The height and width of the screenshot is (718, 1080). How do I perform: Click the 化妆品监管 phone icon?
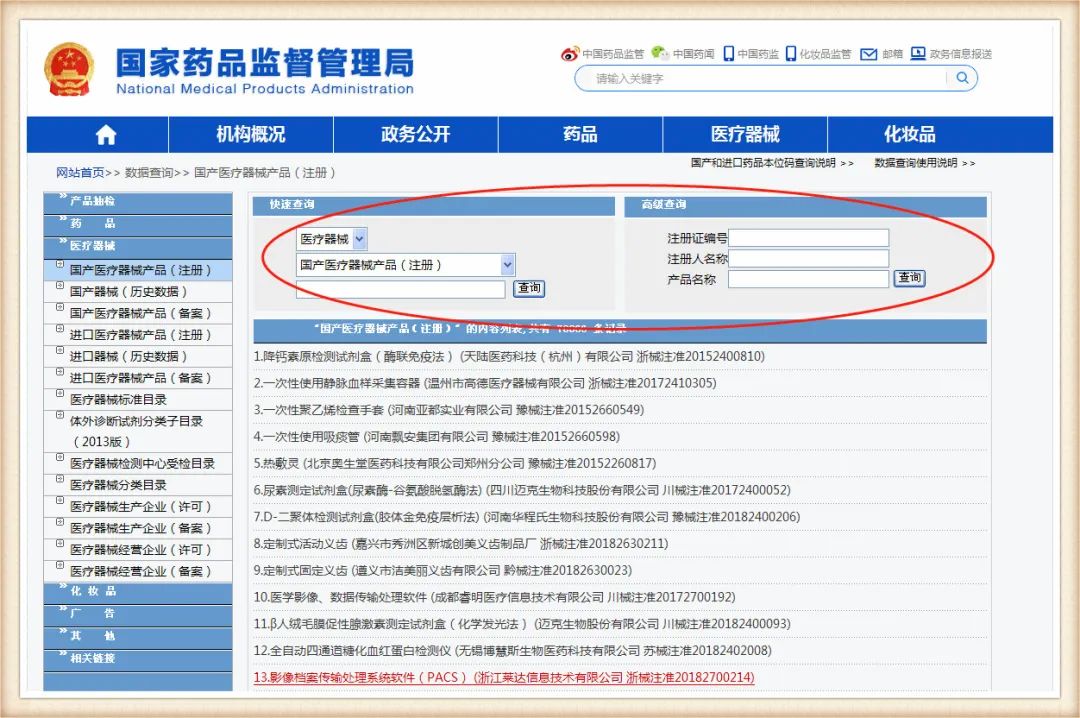[790, 53]
